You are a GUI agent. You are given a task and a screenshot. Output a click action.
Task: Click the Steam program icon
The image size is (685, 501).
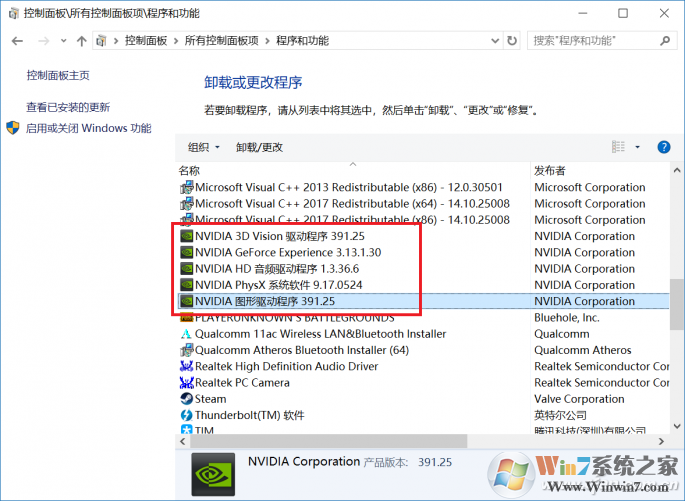[186, 399]
